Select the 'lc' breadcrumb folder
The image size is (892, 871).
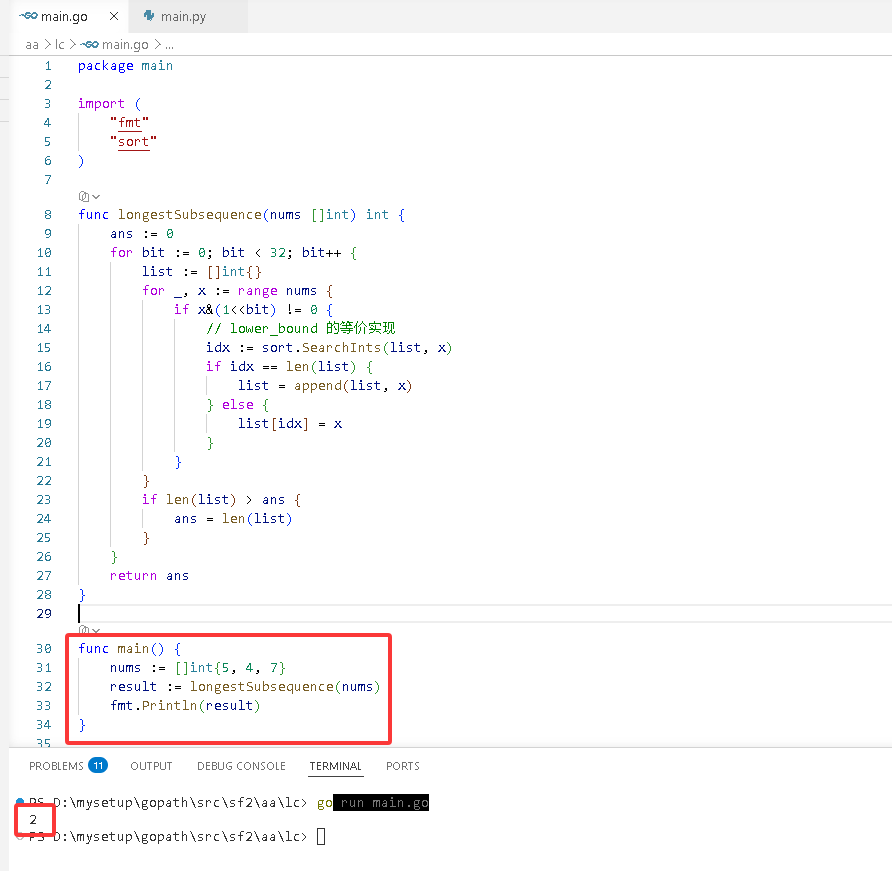60,44
